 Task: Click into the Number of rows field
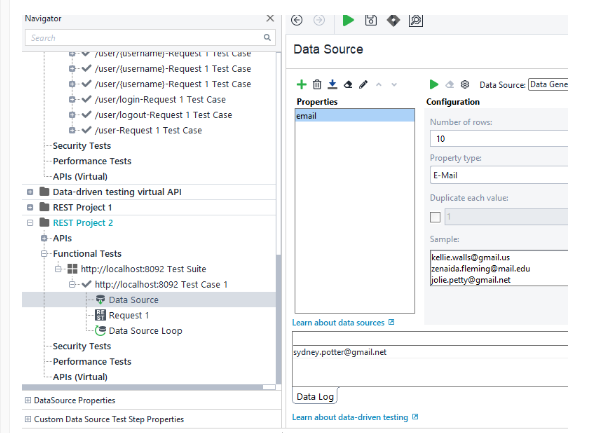pyautogui.click(x=498, y=139)
